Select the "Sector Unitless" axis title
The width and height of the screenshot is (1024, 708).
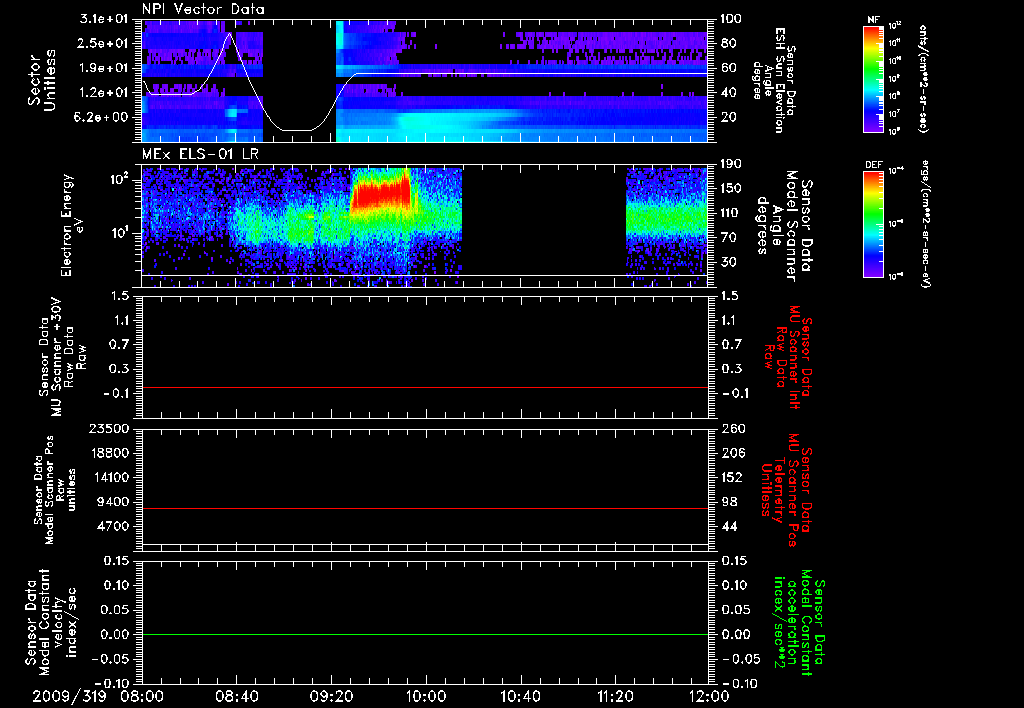[x=41, y=80]
